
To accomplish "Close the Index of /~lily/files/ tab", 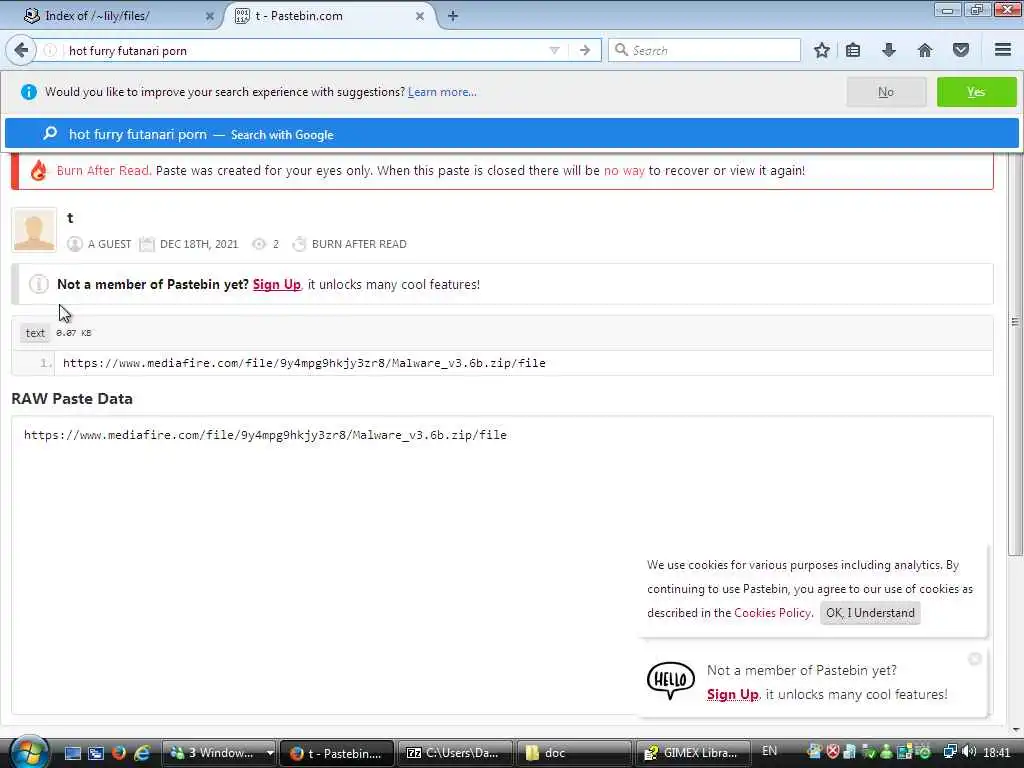I will [x=210, y=16].
